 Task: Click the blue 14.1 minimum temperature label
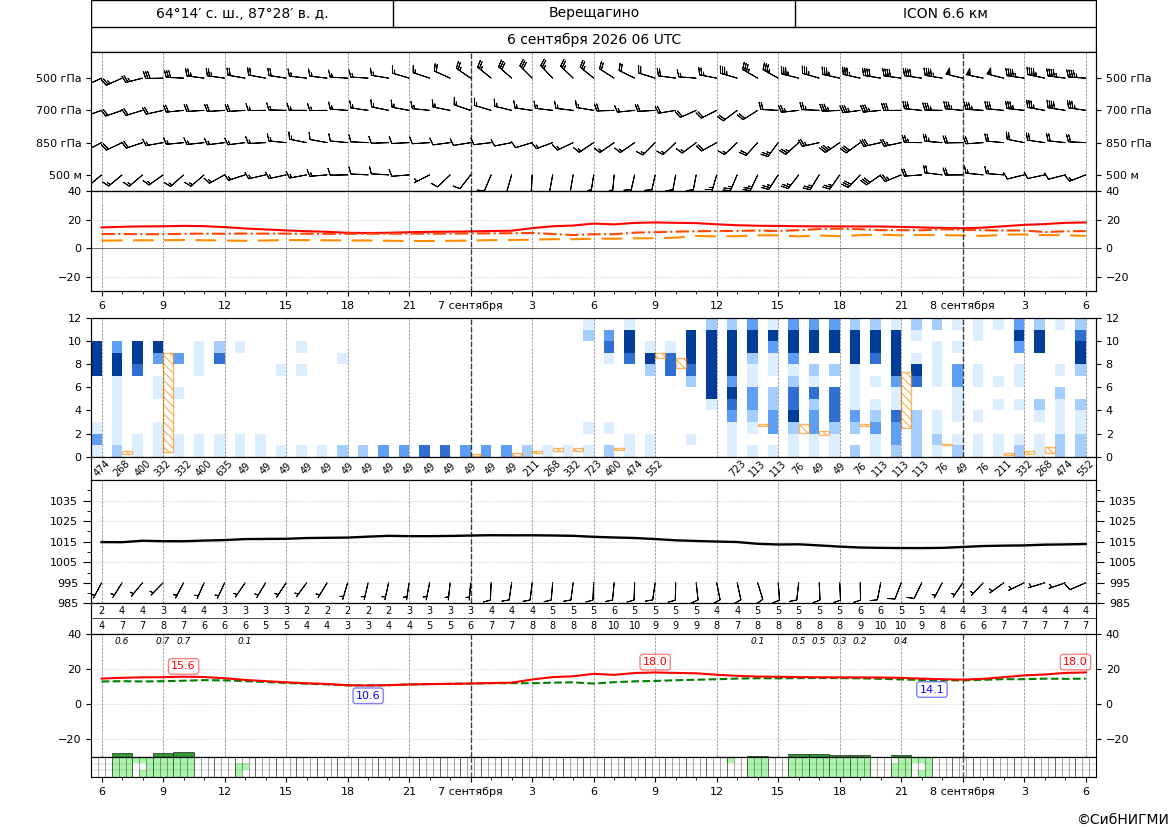pyautogui.click(x=931, y=689)
